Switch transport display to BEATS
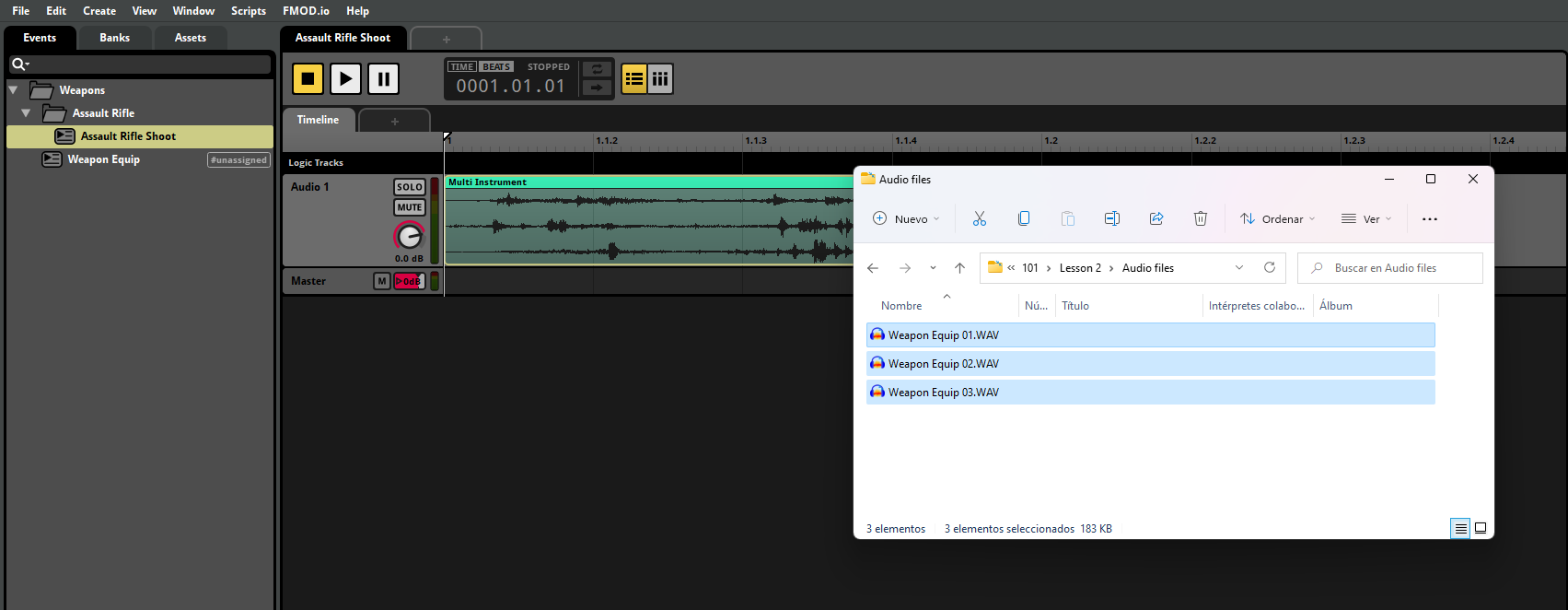Image resolution: width=1568 pixels, height=610 pixels. coord(496,66)
